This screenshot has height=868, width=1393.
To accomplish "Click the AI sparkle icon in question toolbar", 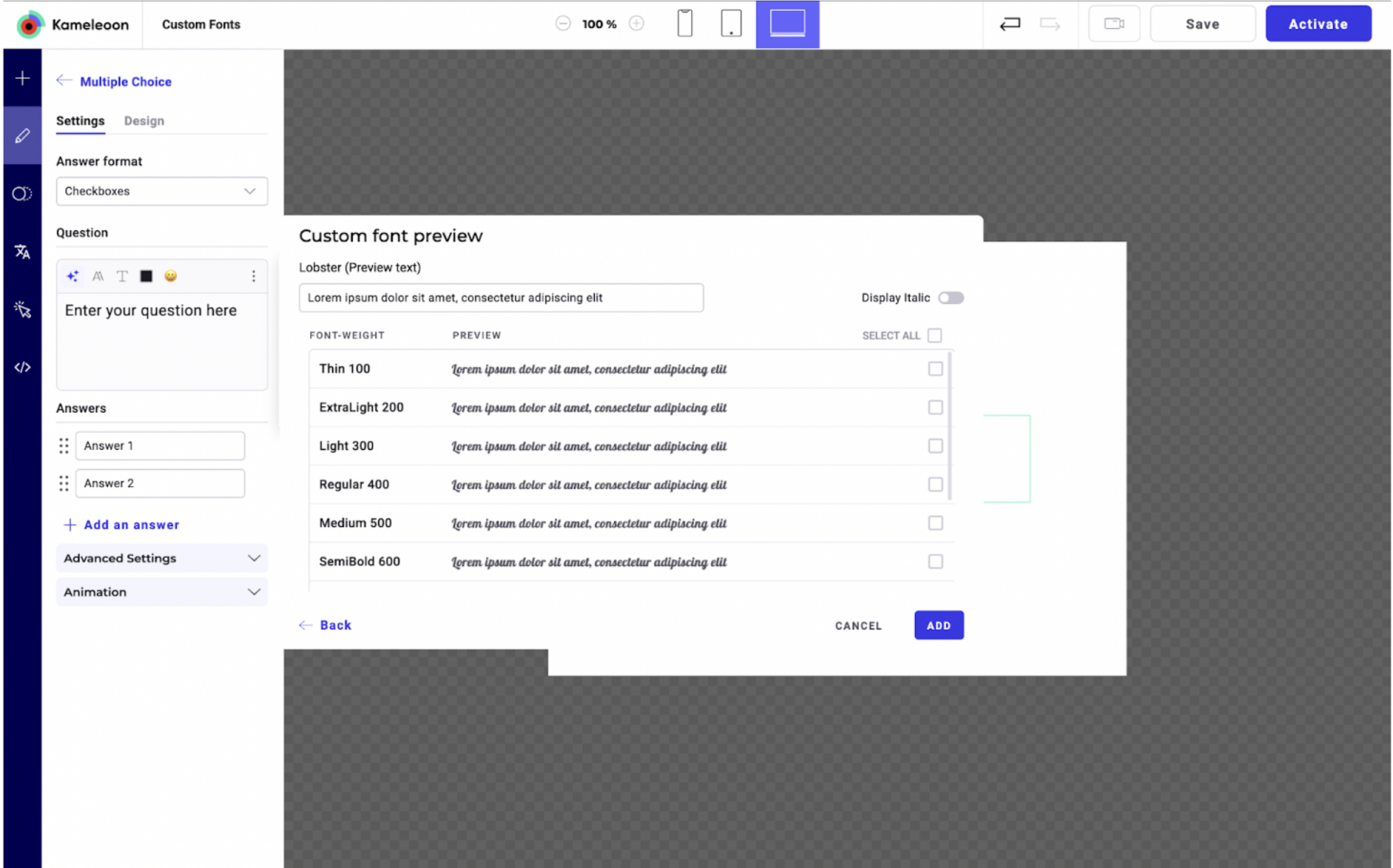I will click(x=73, y=277).
